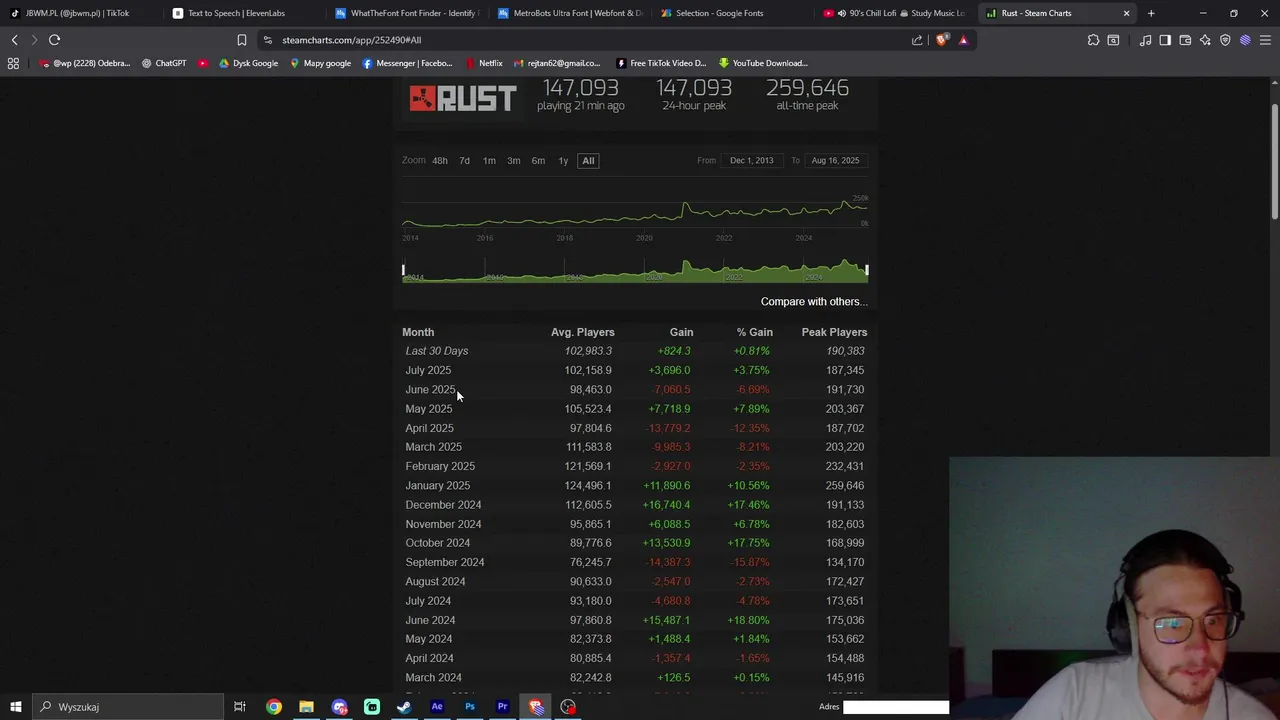Open Photoshop from the taskbar
This screenshot has width=1280, height=720.
coord(470,707)
